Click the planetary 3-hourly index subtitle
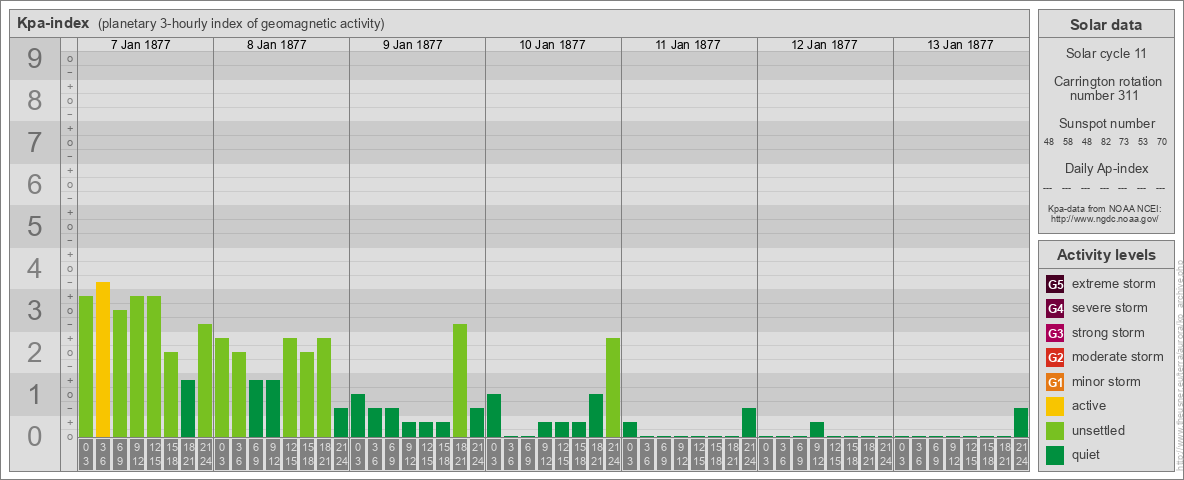This screenshot has width=1184, height=480. click(x=241, y=23)
